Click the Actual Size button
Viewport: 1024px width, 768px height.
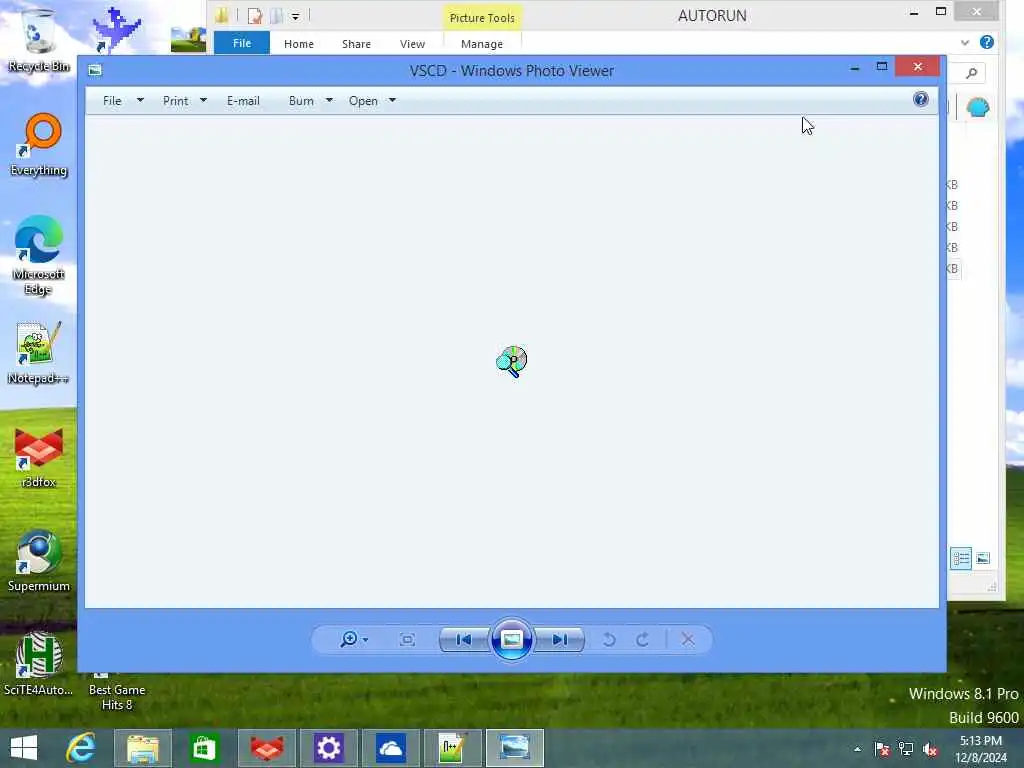407,639
